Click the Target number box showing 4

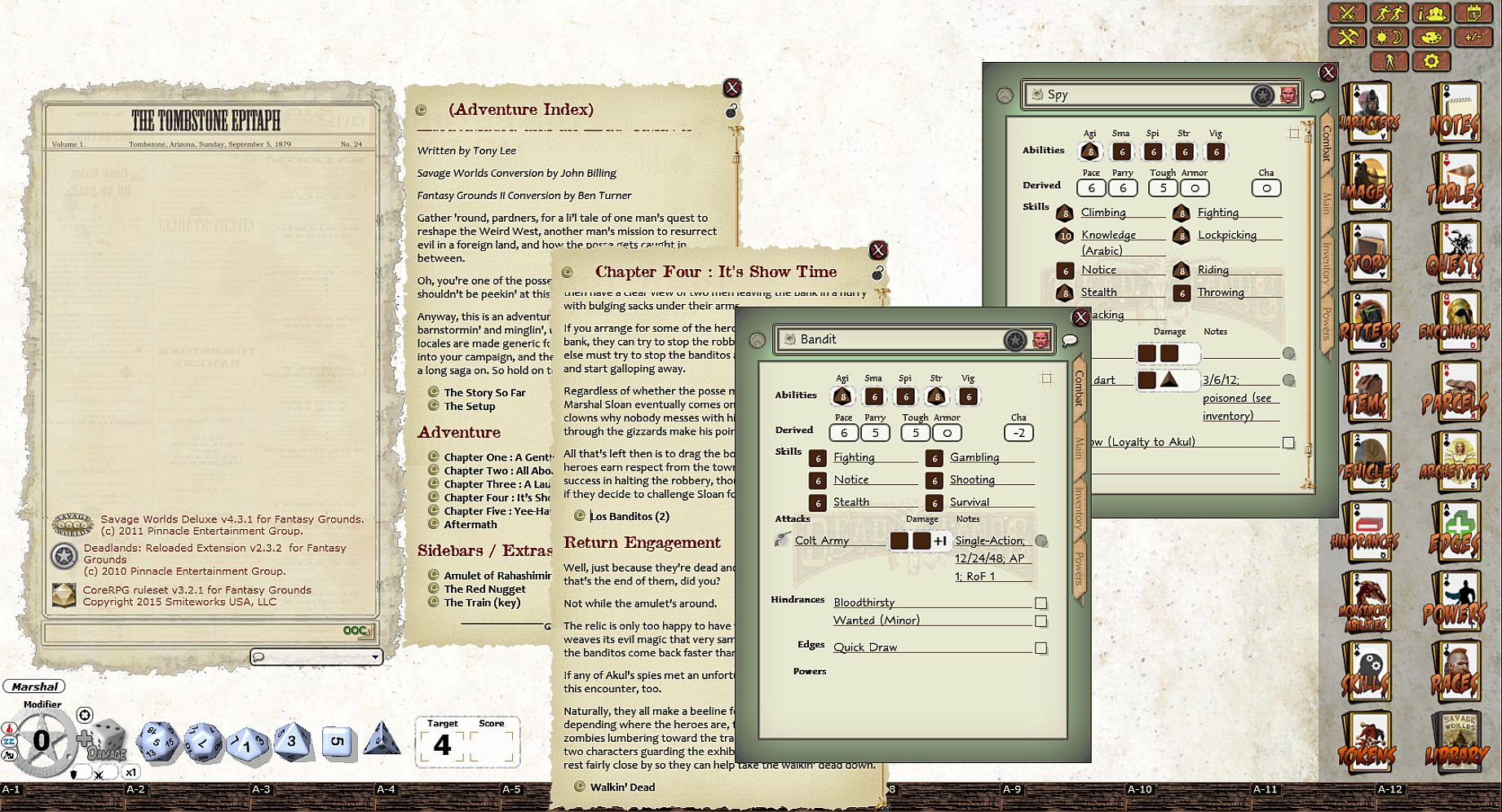443,745
